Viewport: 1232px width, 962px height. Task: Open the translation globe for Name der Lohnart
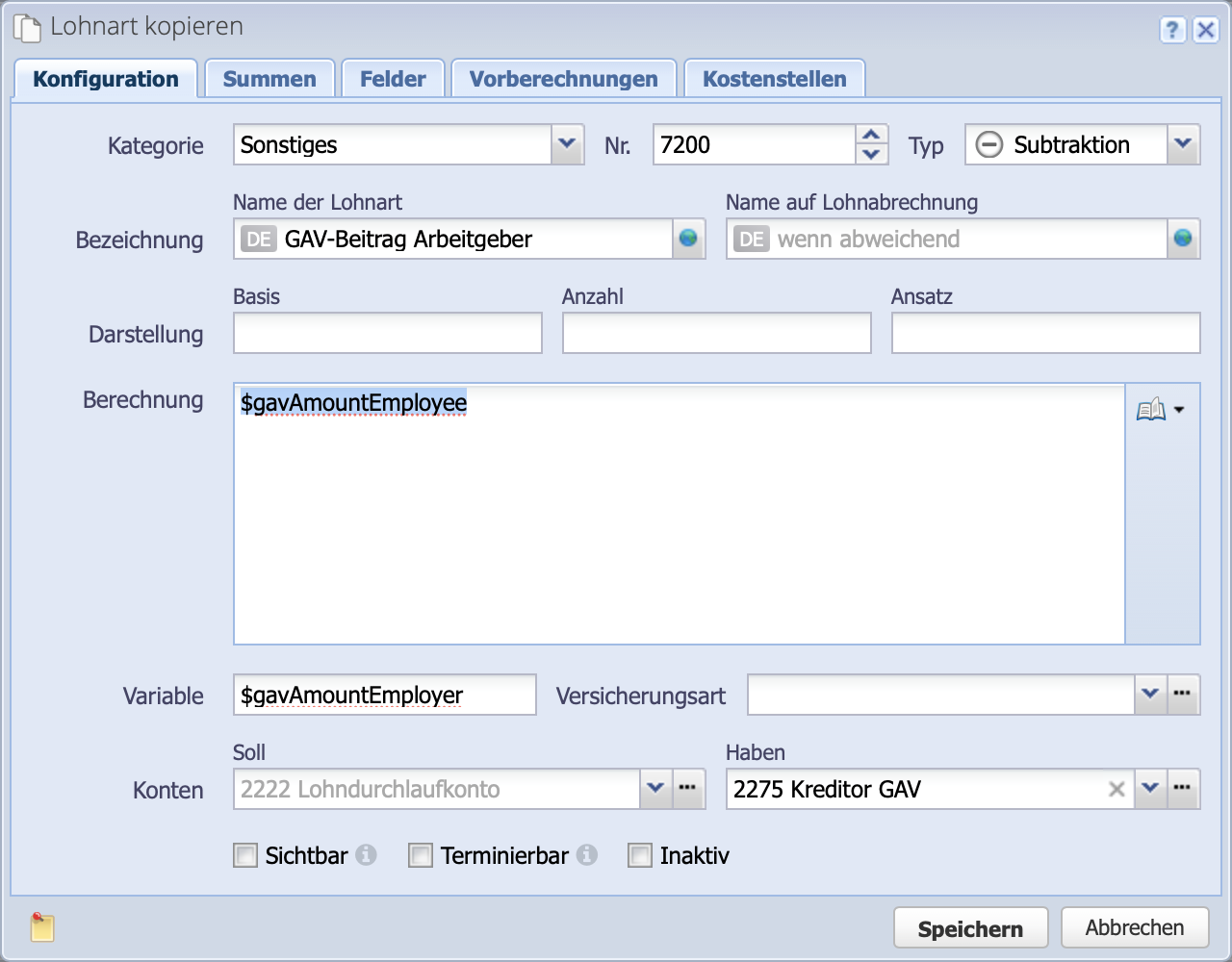coord(687,239)
